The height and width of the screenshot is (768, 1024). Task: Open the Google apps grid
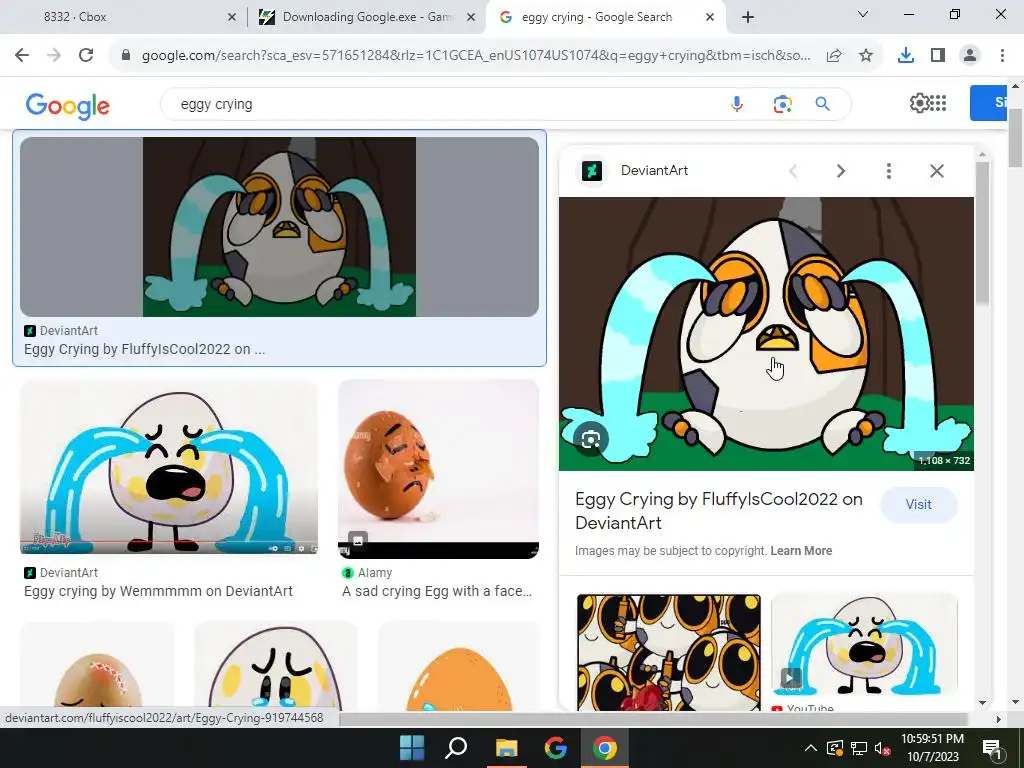[x=938, y=103]
